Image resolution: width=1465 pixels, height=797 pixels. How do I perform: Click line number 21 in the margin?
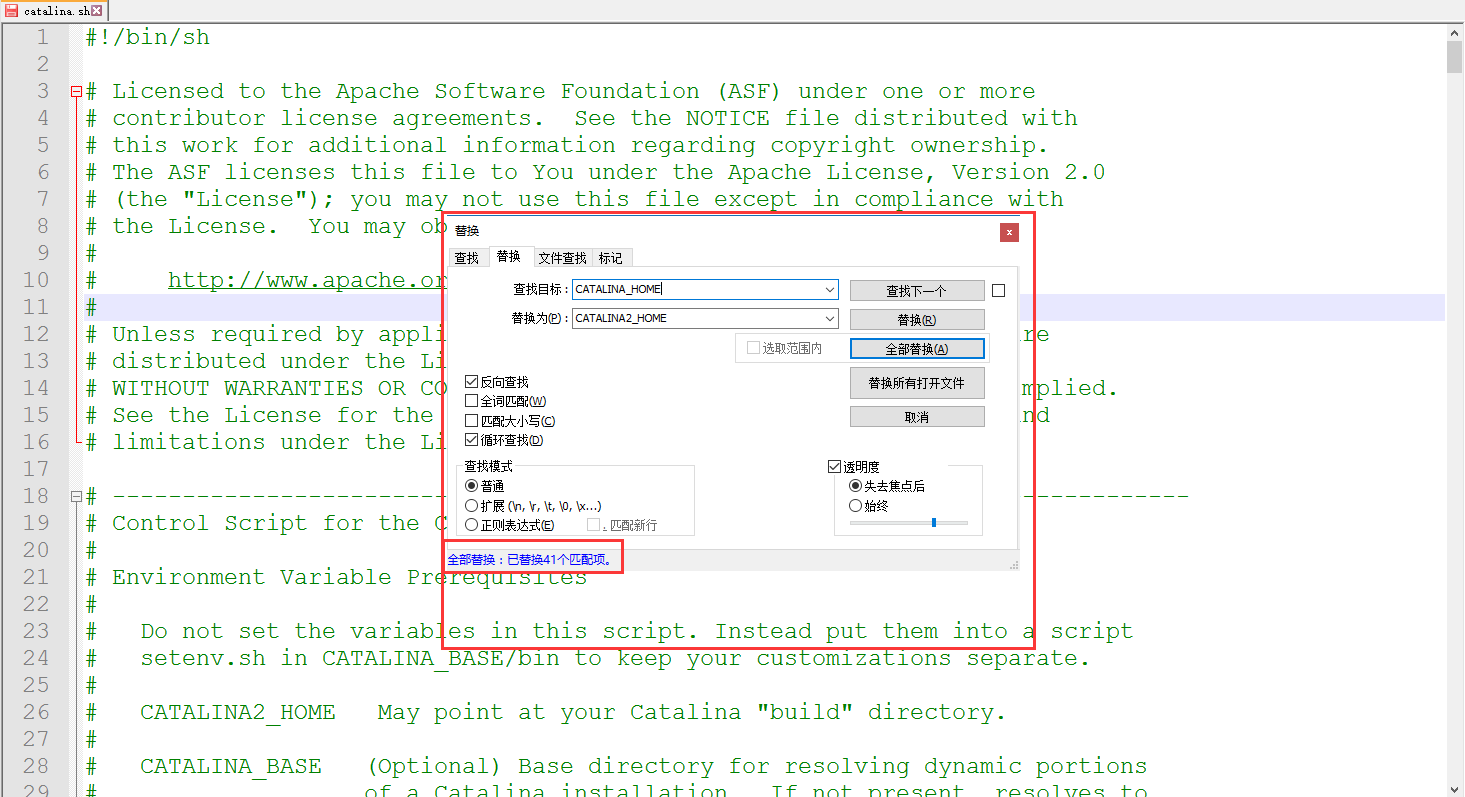pyautogui.click(x=36, y=577)
